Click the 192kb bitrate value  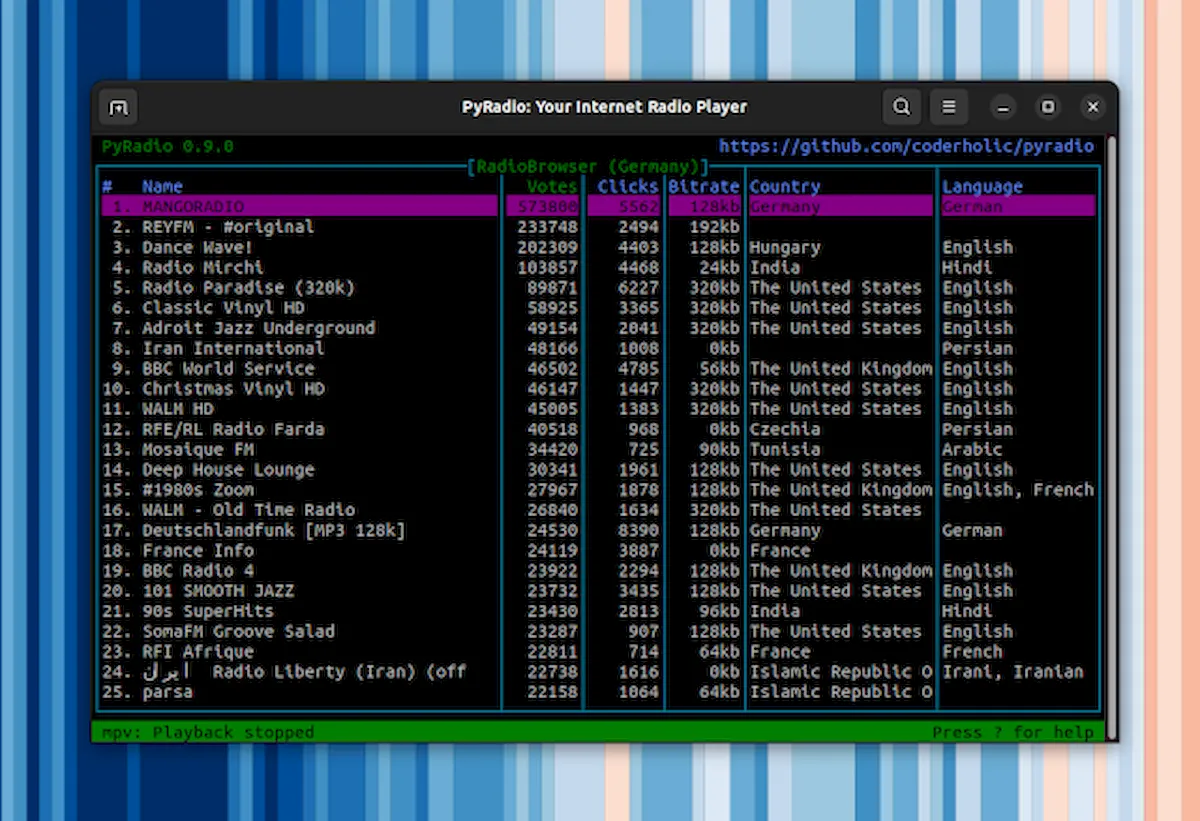click(715, 227)
